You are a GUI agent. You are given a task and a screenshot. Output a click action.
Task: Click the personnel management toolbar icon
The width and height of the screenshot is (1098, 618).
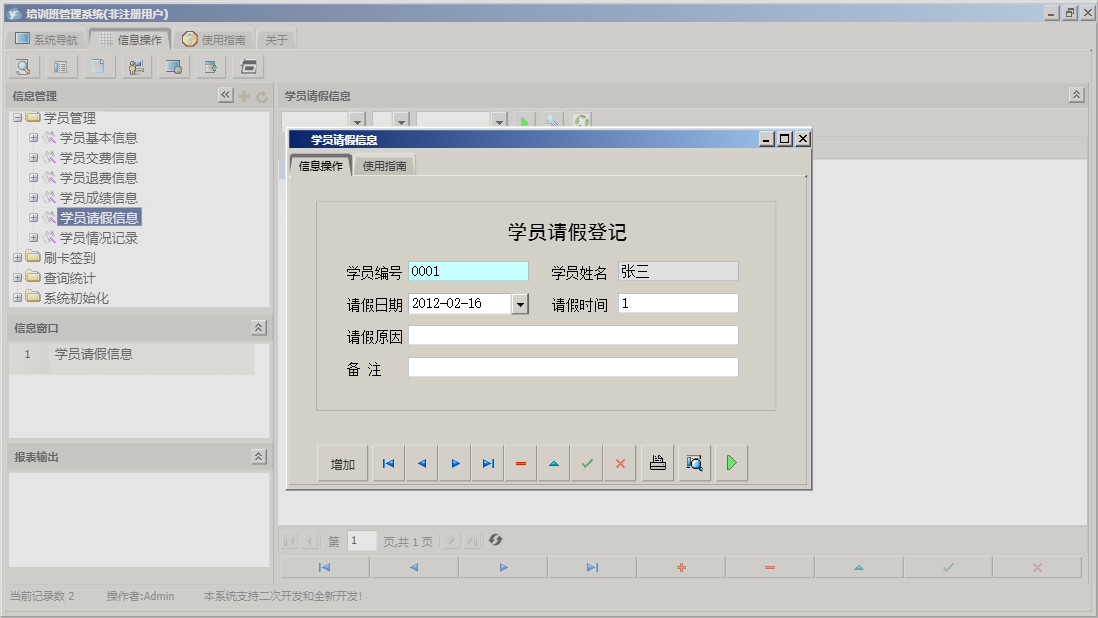click(x=135, y=66)
